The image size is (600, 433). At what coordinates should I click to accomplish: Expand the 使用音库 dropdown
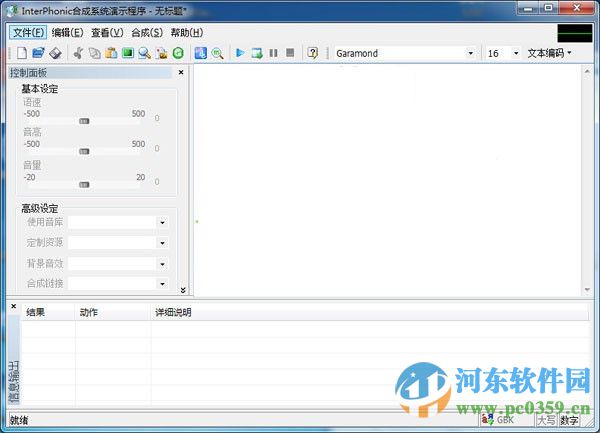point(162,222)
